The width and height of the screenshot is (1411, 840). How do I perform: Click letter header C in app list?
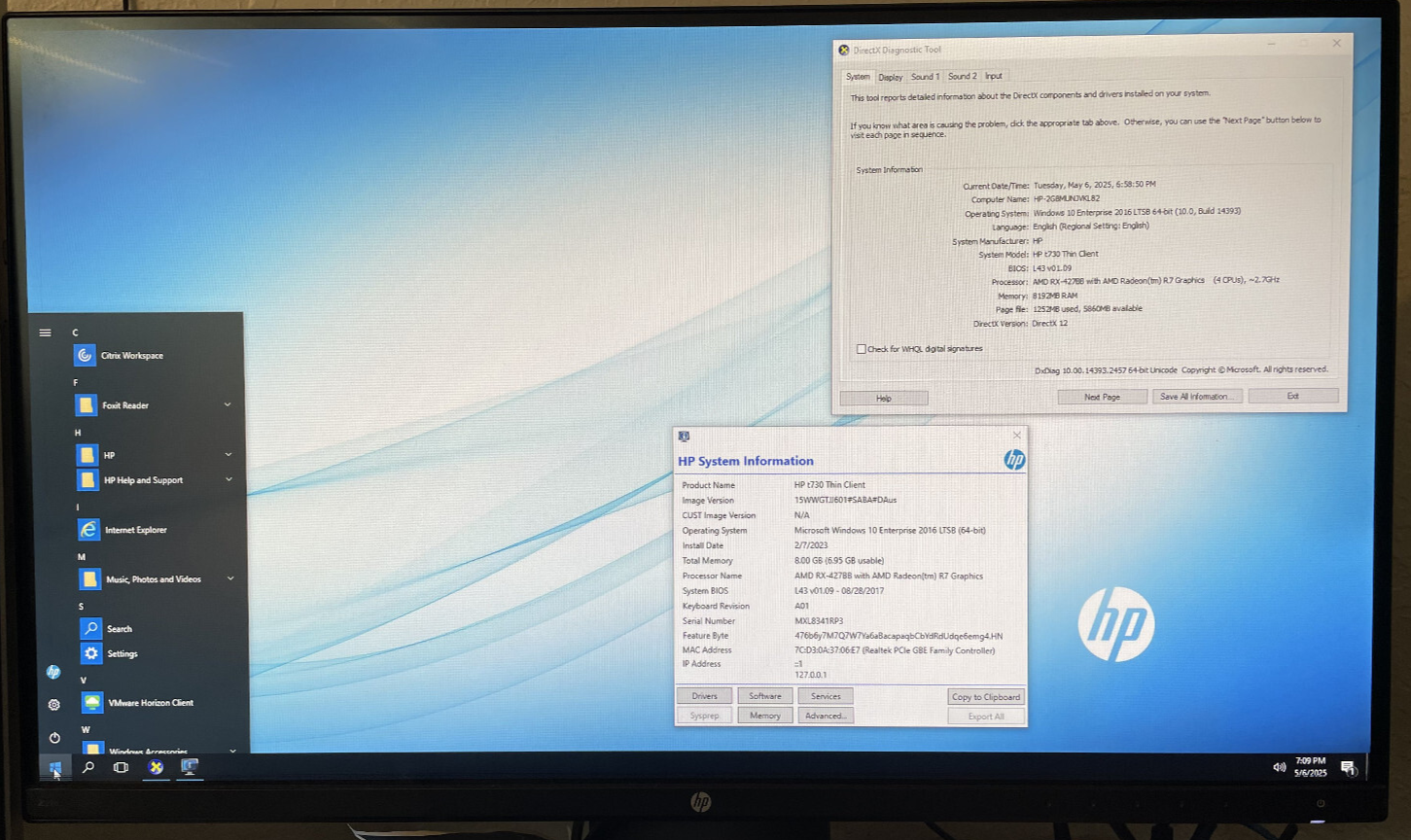75,332
